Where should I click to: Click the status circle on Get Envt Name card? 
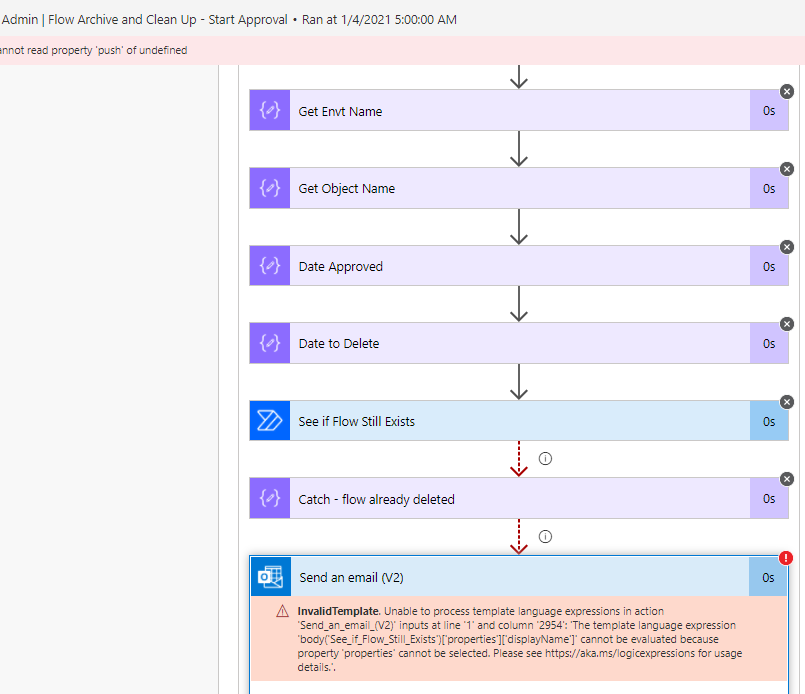787,91
